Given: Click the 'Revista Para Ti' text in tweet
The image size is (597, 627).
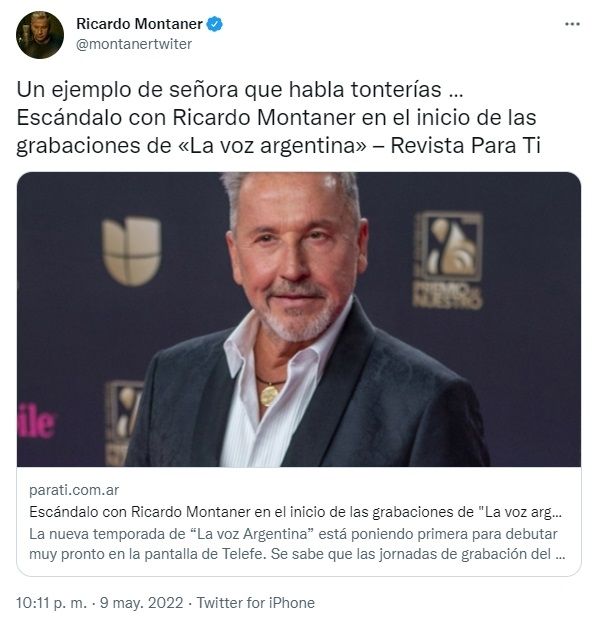Looking at the screenshot, I should click(465, 145).
